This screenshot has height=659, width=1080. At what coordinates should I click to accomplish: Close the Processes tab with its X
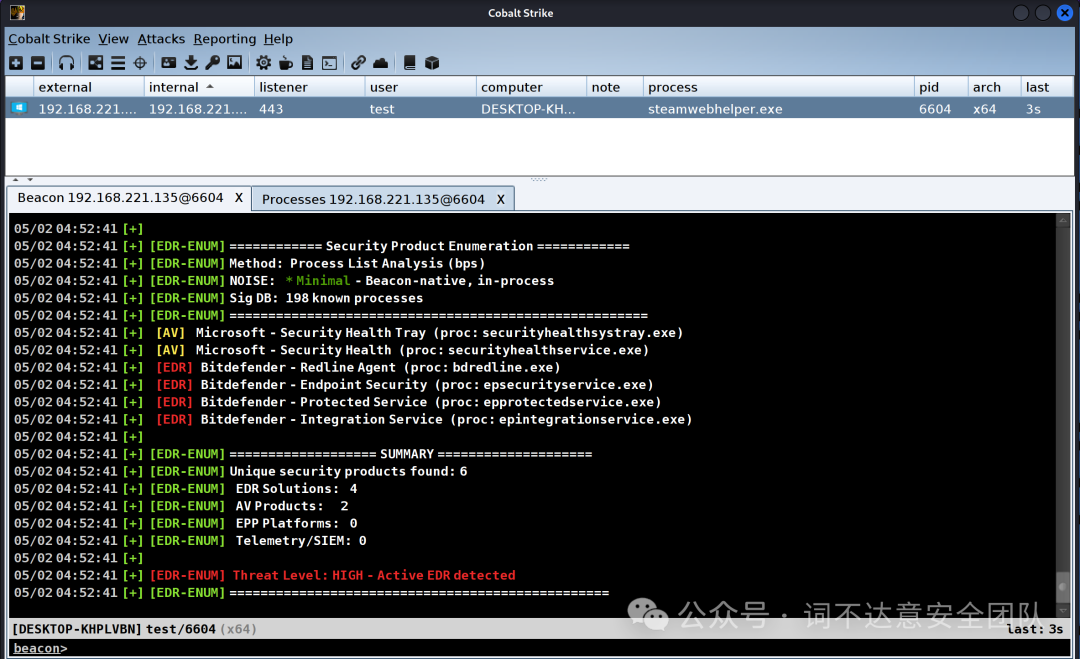(x=501, y=200)
